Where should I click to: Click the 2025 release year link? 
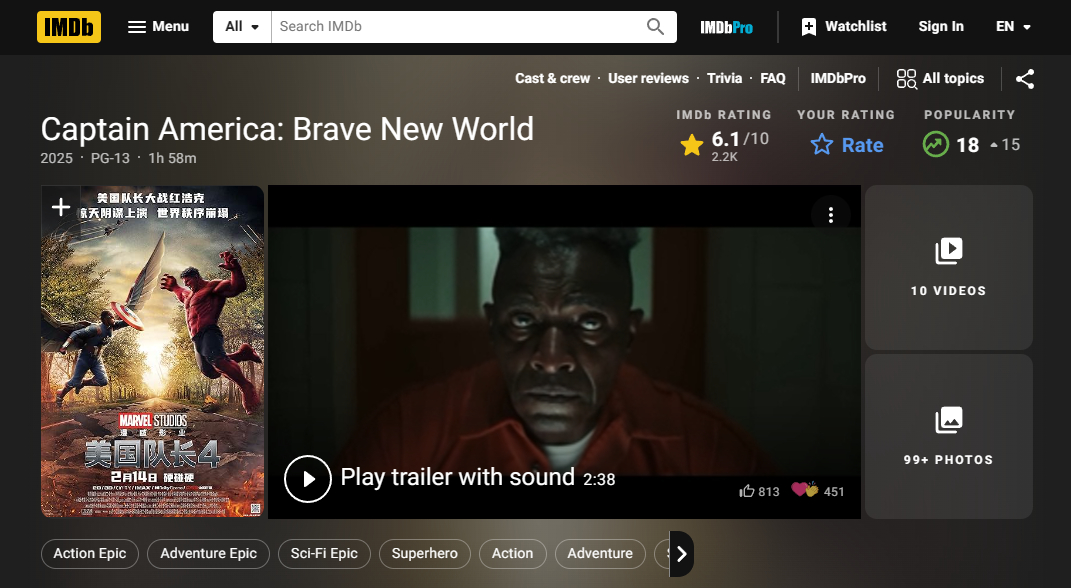click(x=56, y=158)
